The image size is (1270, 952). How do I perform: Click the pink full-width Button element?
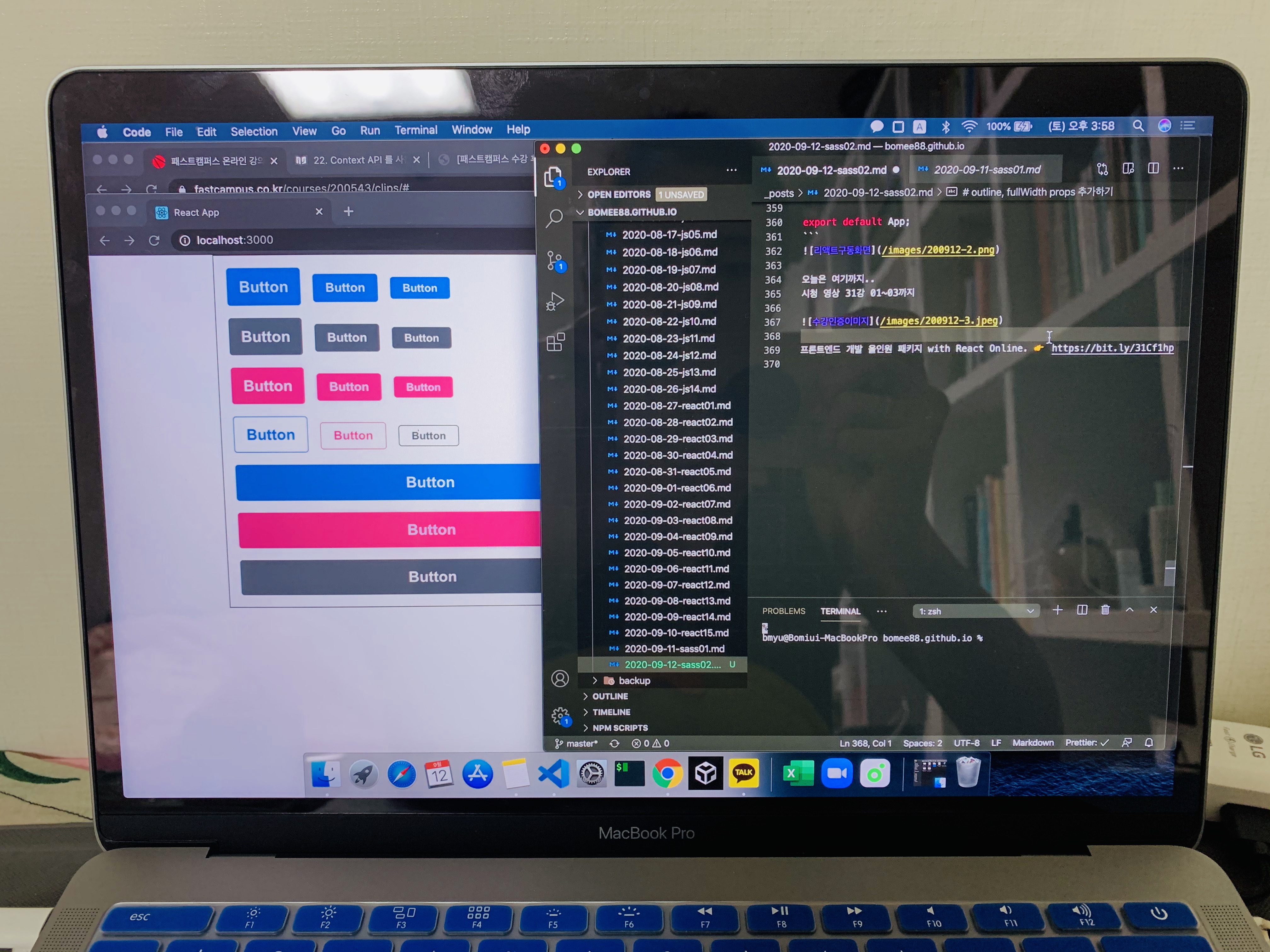pyautogui.click(x=430, y=529)
